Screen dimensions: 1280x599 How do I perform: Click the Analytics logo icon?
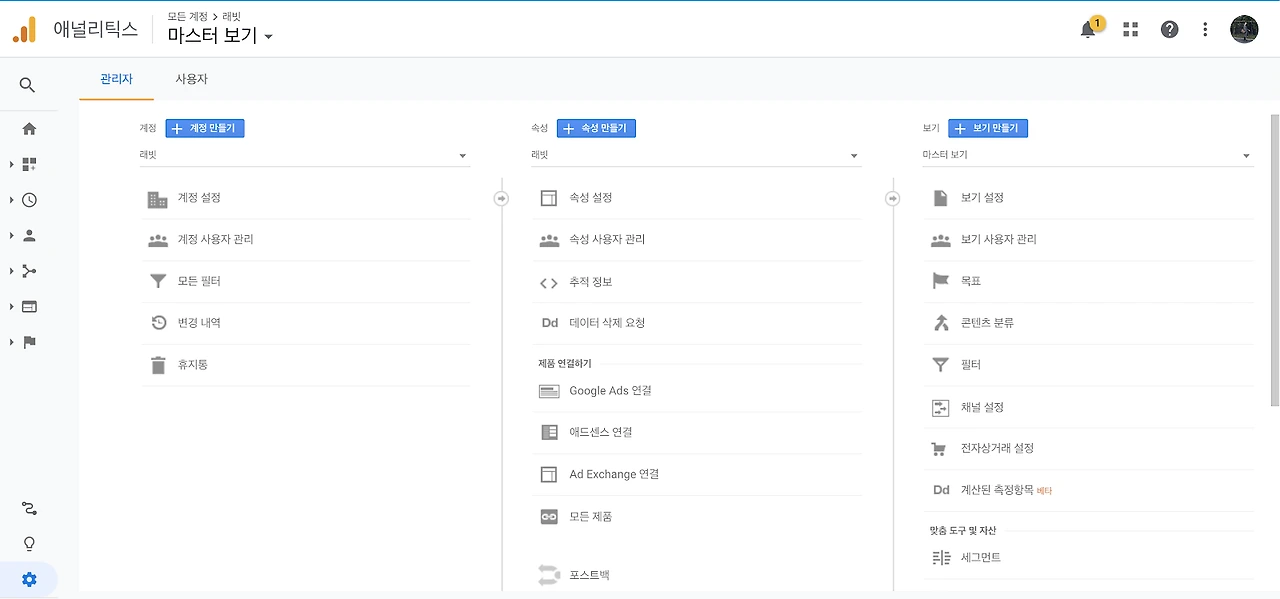[x=24, y=30]
